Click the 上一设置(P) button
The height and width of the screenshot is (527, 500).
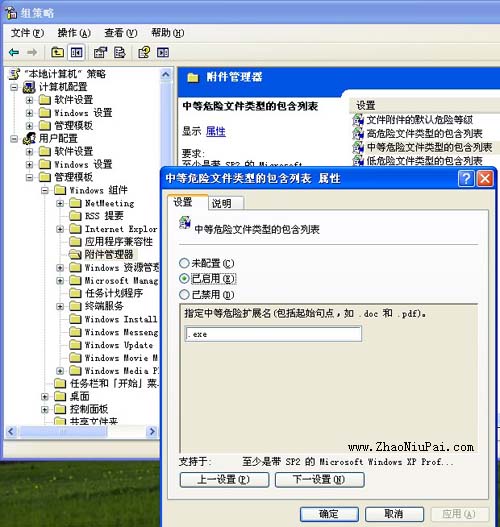coord(224,479)
